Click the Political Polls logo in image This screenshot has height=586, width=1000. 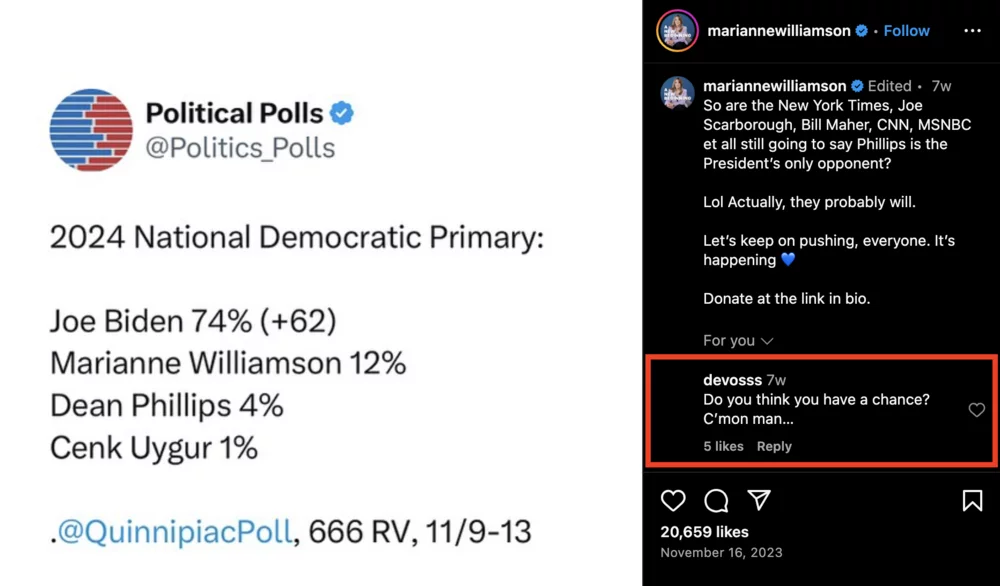(91, 130)
